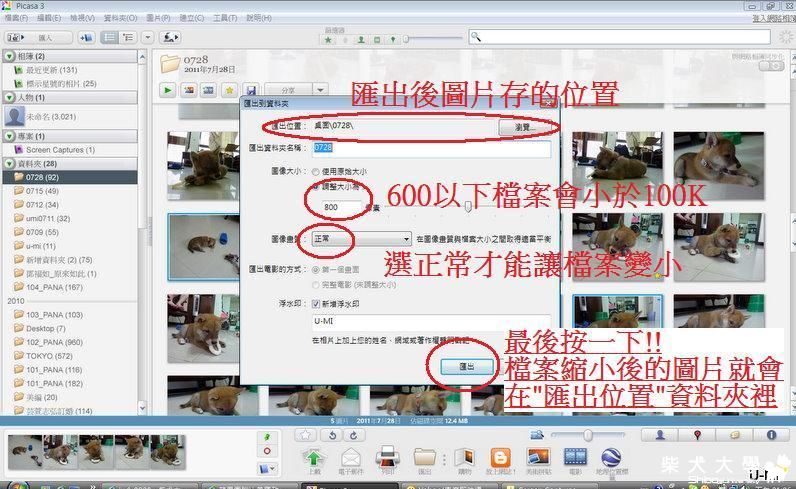Viewport: 796px width, 489px height.
Task: Select the 0715 (49) folder in sidebar
Action: [x=42, y=190]
